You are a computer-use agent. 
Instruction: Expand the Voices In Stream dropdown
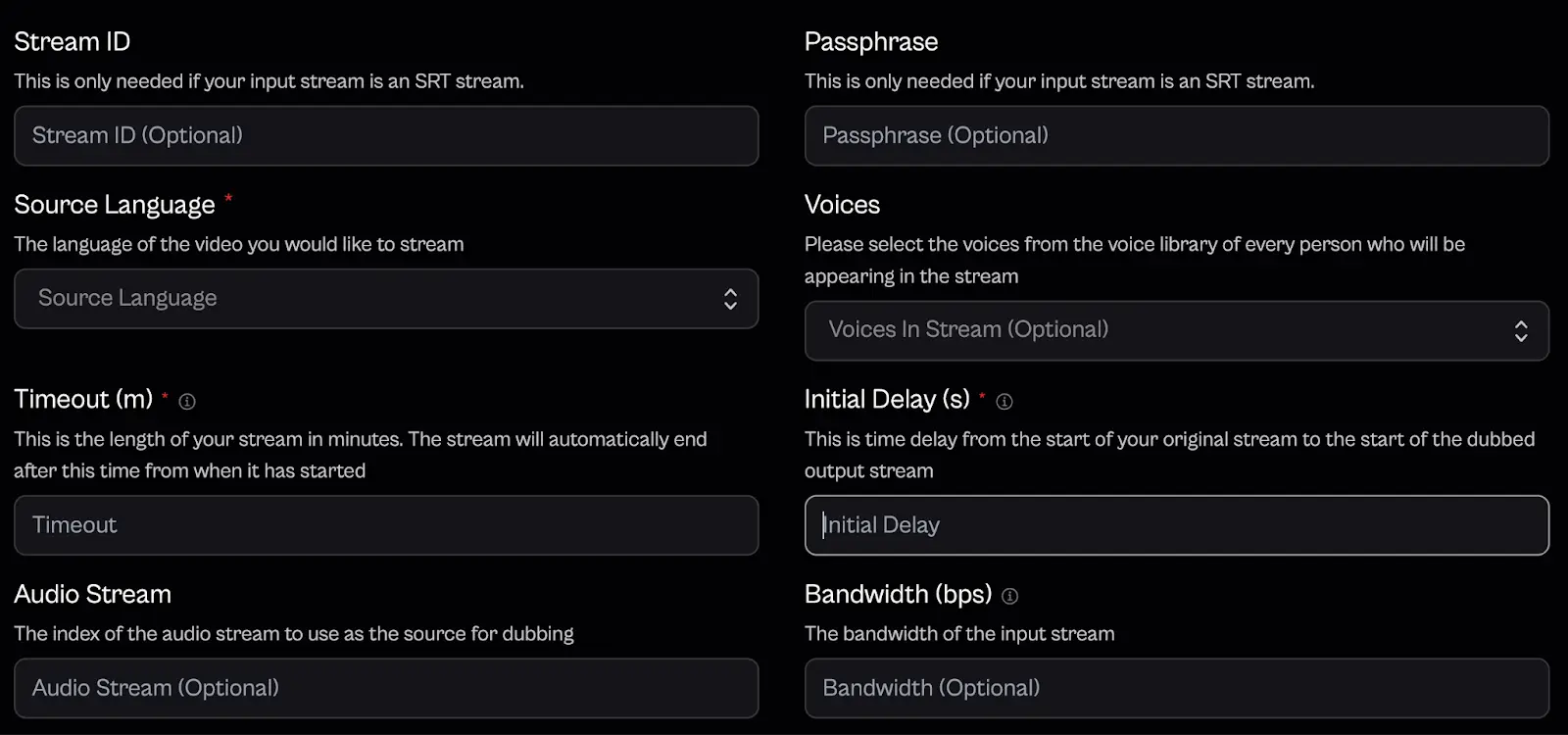pos(1156,331)
